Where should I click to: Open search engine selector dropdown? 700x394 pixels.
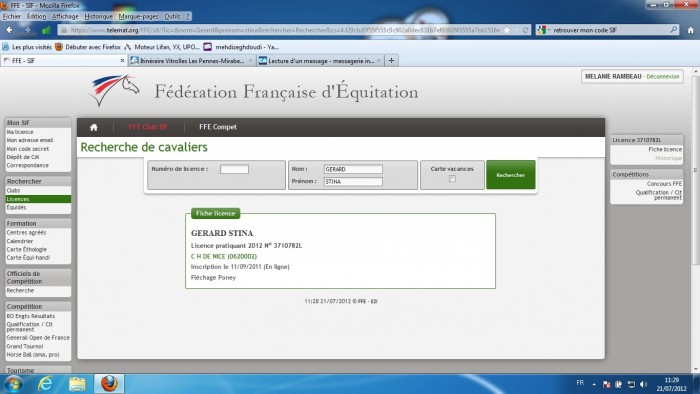click(543, 30)
